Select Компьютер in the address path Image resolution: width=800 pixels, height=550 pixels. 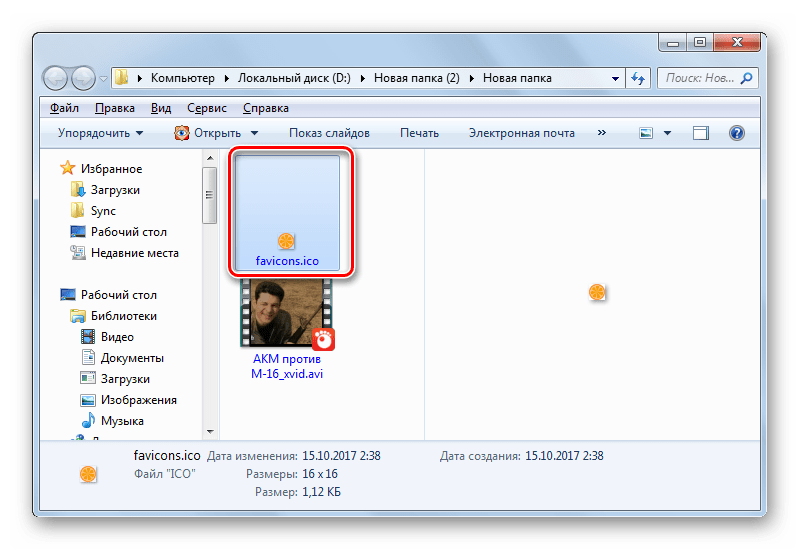183,78
